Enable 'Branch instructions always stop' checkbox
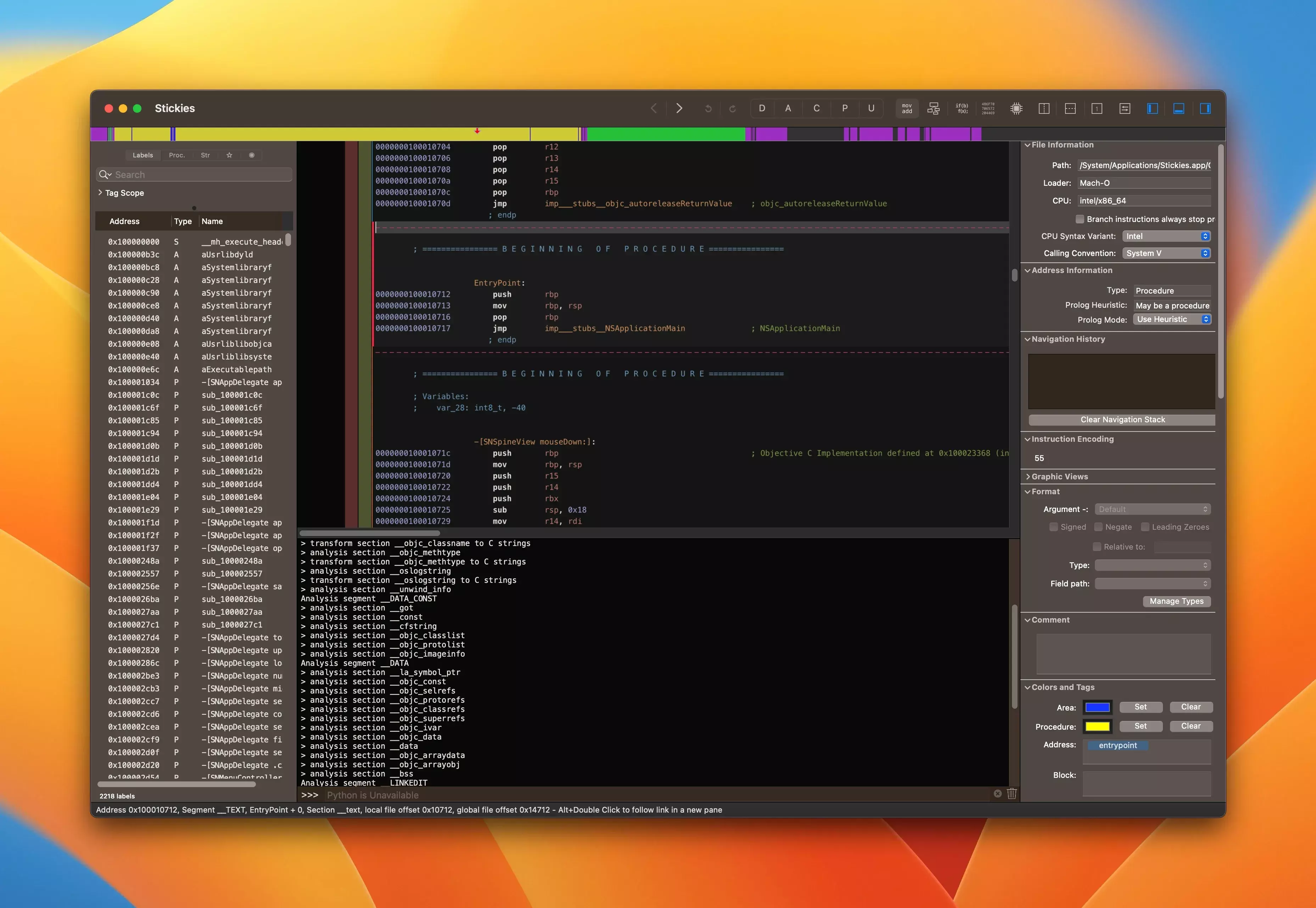Image resolution: width=1316 pixels, height=908 pixels. (x=1079, y=219)
